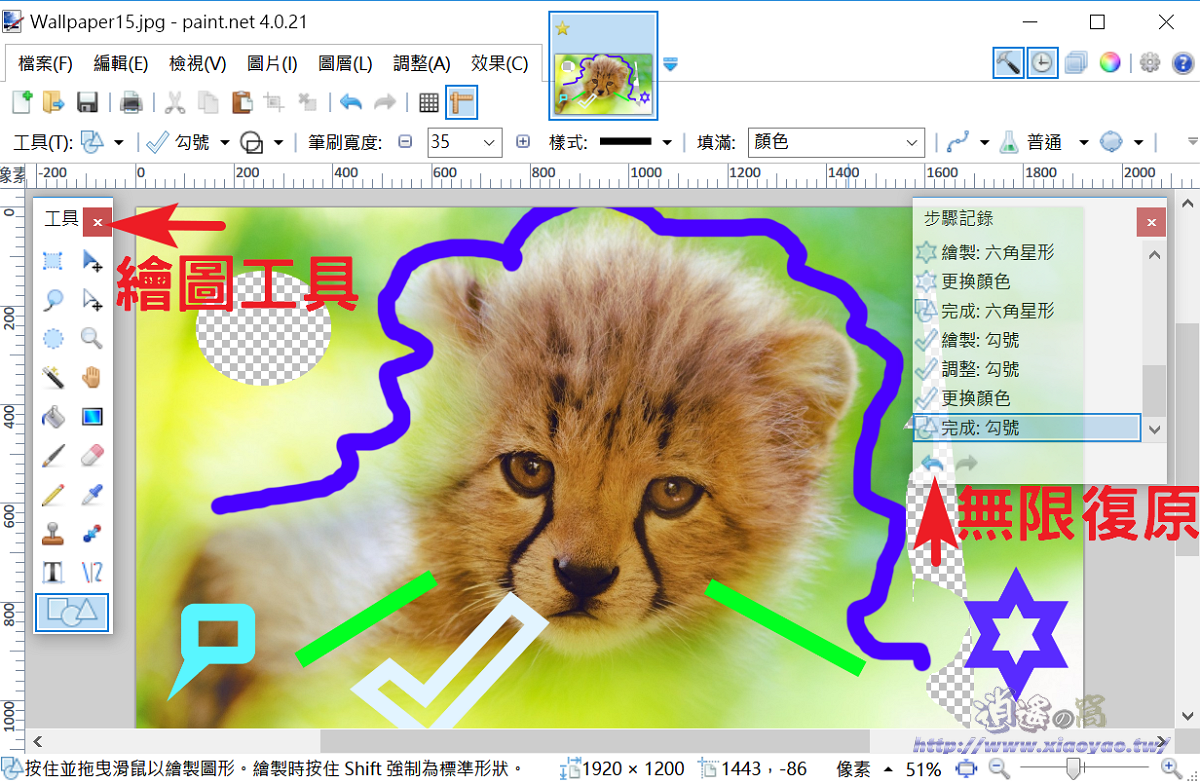
Task: Toggle the Layers window button
Action: click(x=1076, y=62)
